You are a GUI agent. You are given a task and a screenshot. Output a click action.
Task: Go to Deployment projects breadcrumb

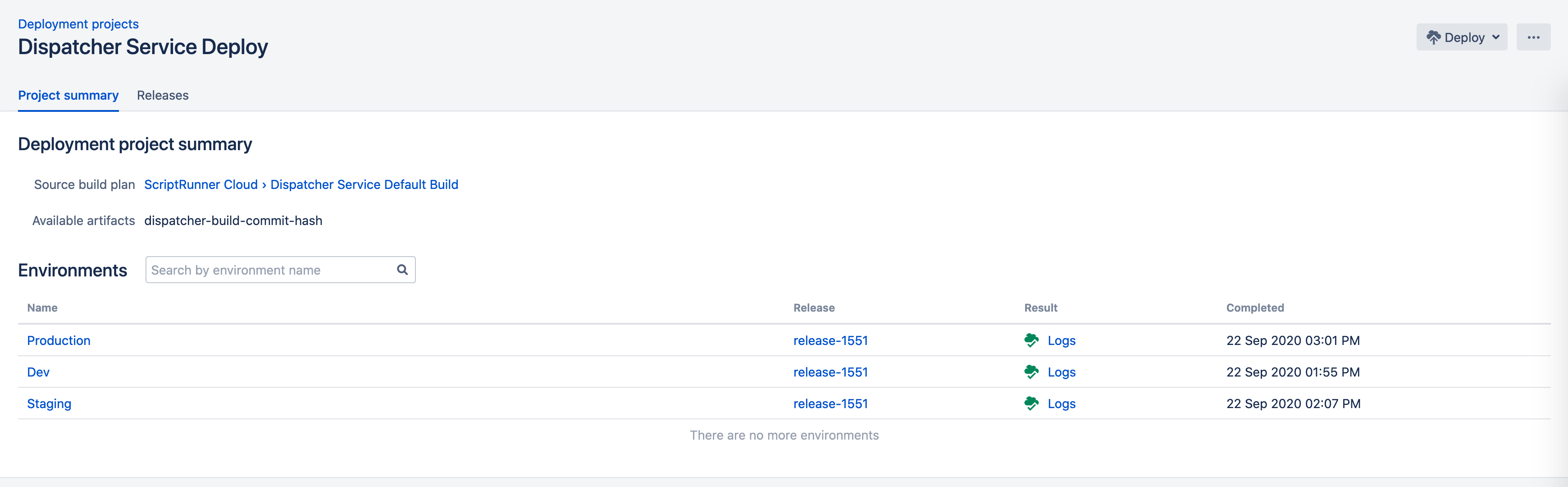78,24
